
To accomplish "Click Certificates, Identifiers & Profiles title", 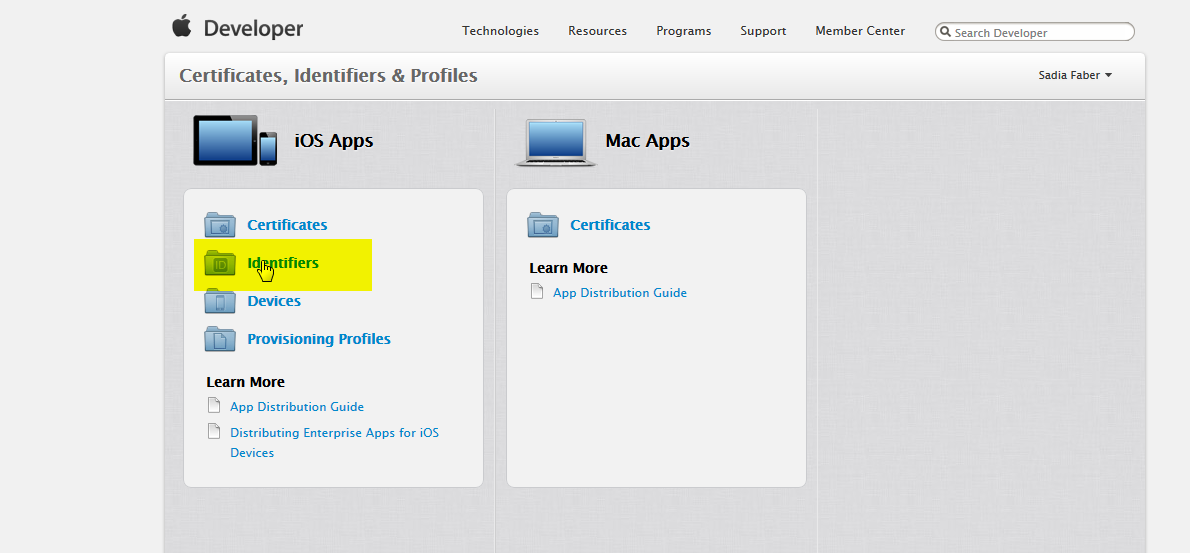I will coord(329,76).
